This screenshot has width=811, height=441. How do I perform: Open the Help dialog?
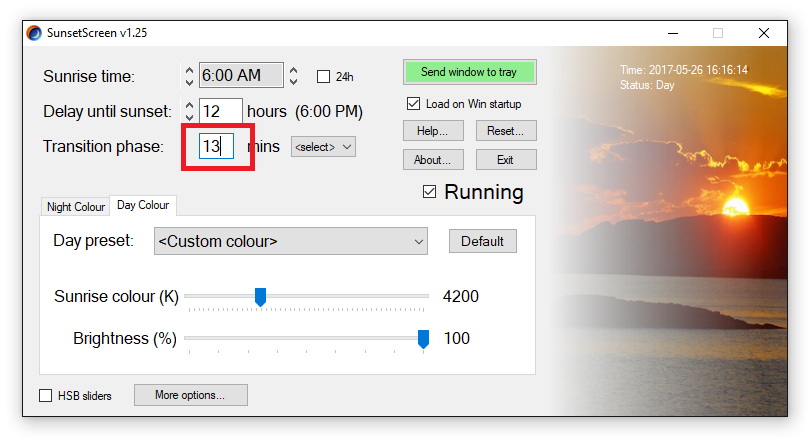click(433, 131)
